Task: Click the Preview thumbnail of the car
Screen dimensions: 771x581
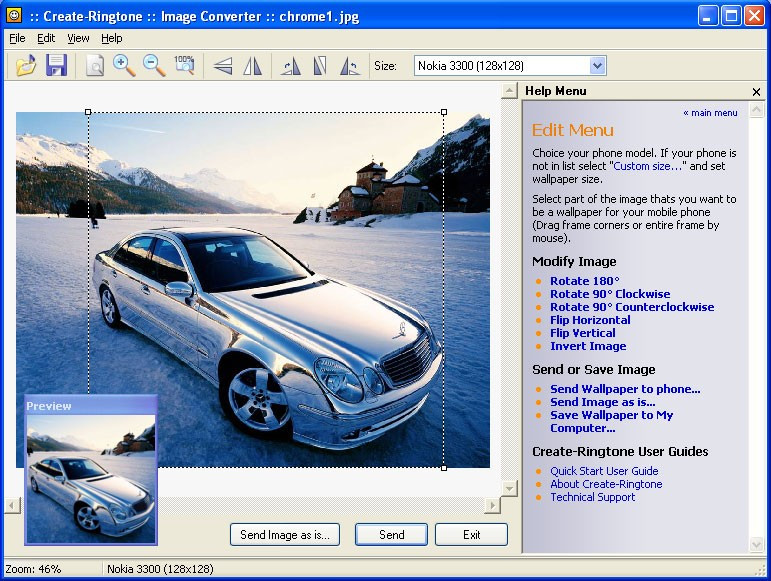Action: (x=91, y=476)
